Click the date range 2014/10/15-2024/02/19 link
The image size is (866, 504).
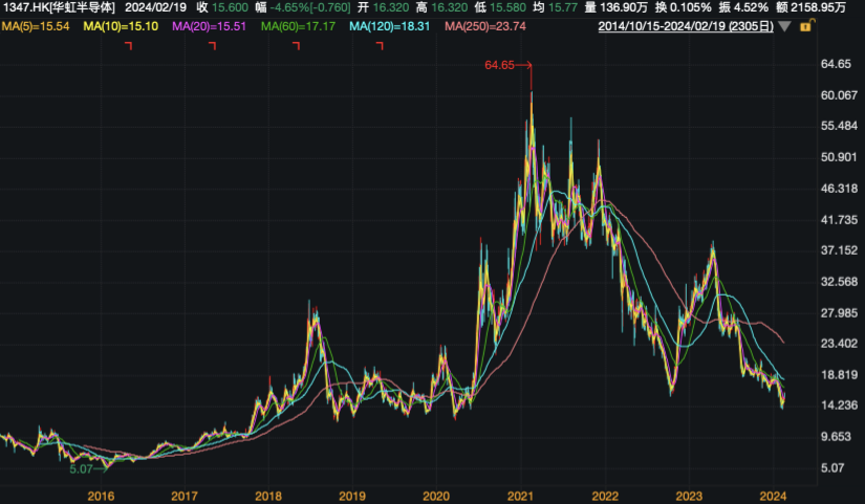click(x=685, y=26)
